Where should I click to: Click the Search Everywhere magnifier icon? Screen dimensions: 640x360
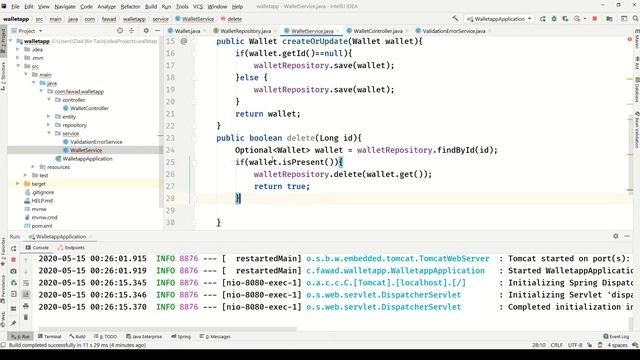click(x=636, y=19)
